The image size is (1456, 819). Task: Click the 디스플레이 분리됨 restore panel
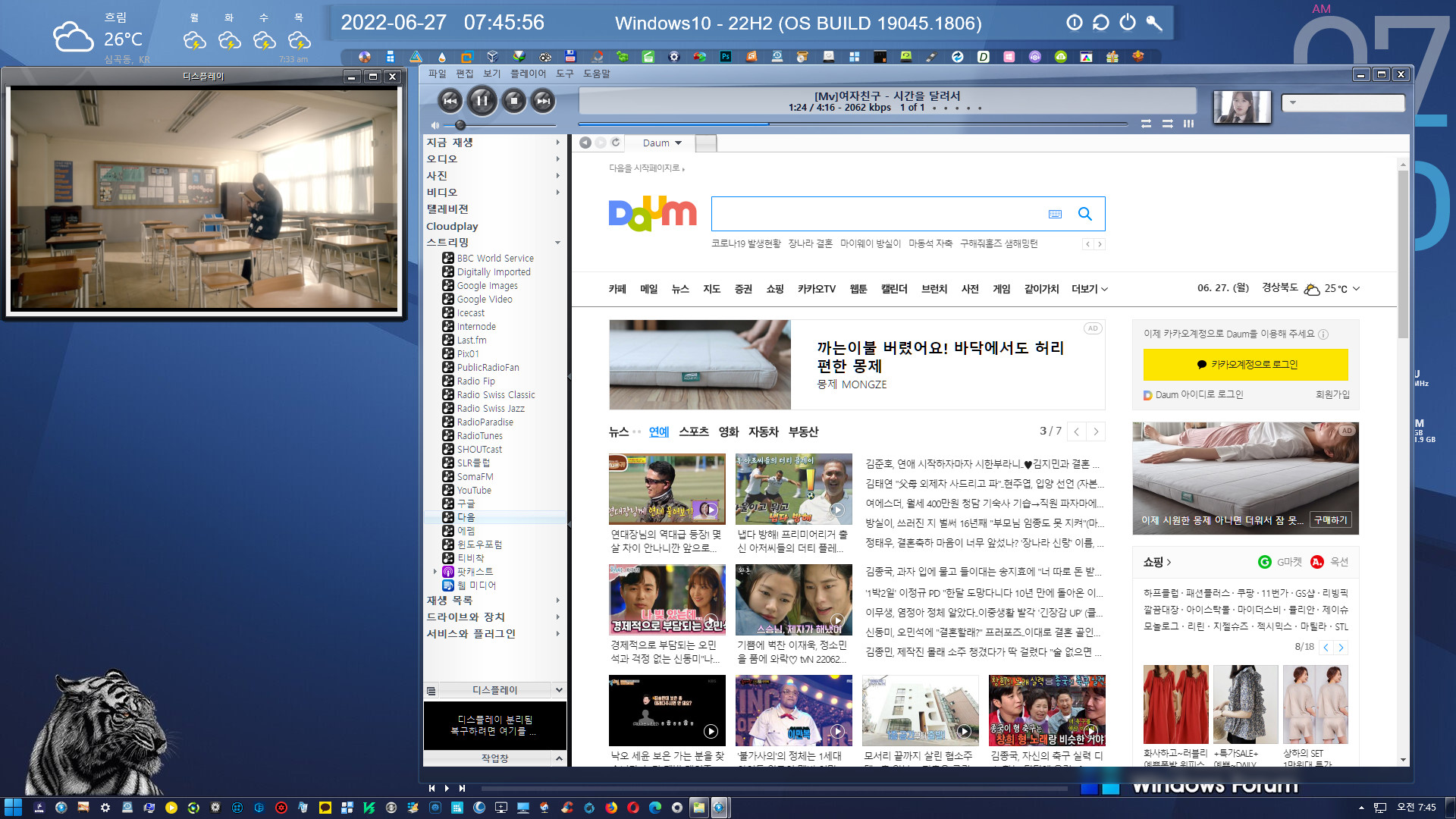pos(495,726)
